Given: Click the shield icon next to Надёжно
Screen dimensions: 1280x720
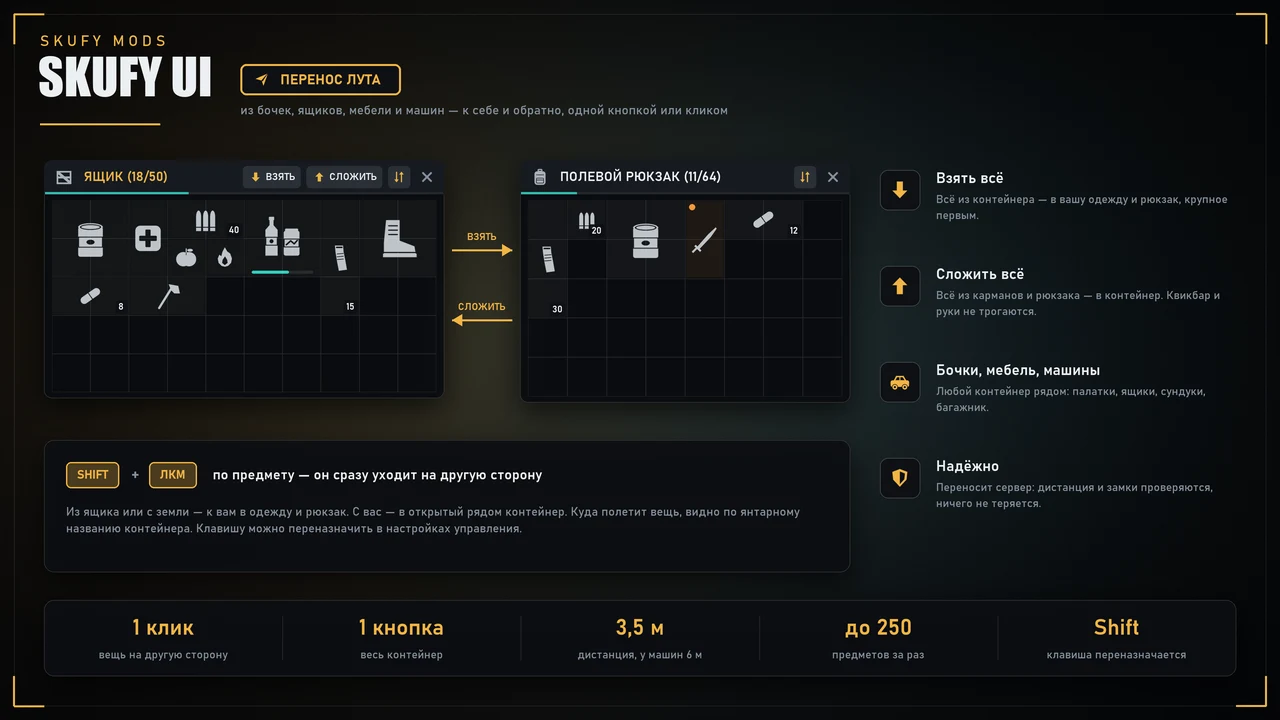Looking at the screenshot, I should [900, 478].
